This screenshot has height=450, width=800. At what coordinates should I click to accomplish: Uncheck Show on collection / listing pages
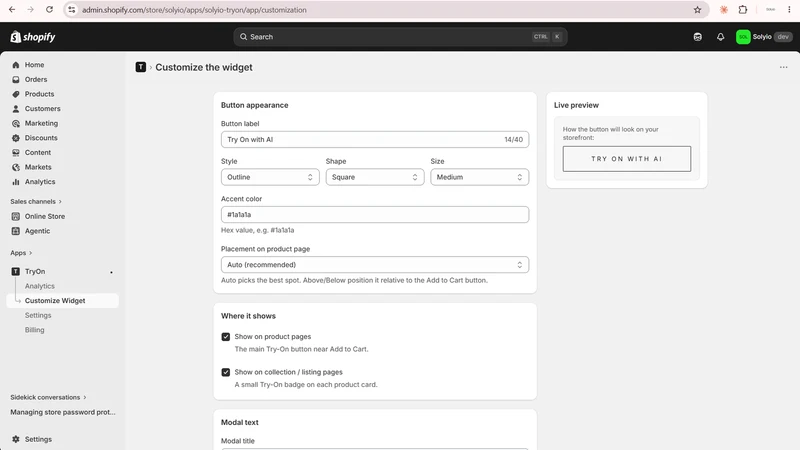(226, 372)
